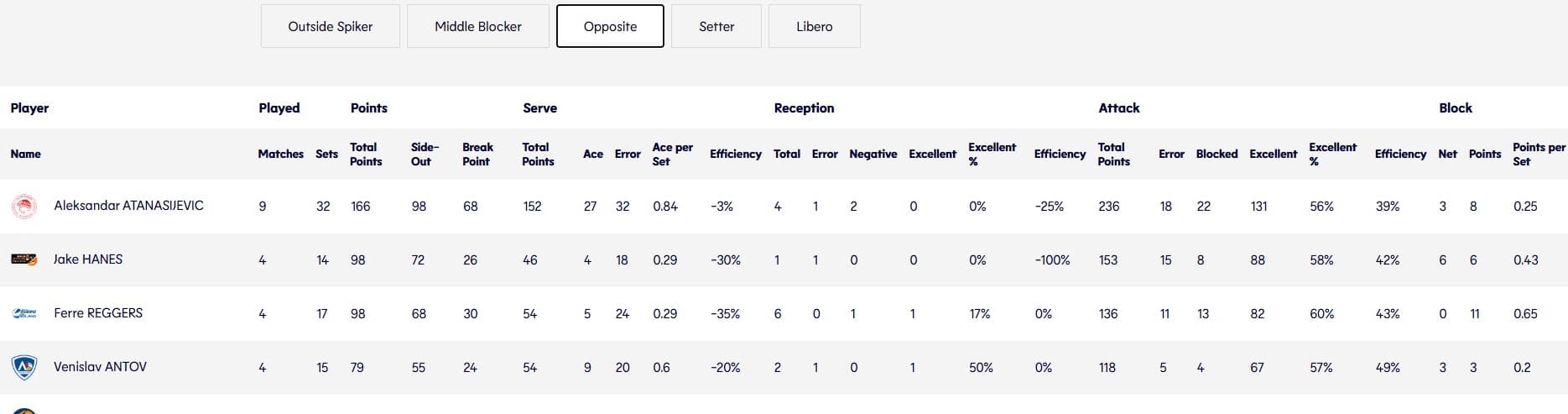The image size is (1568, 414).
Task: Open Jake HANES player profile
Action: coord(88,259)
